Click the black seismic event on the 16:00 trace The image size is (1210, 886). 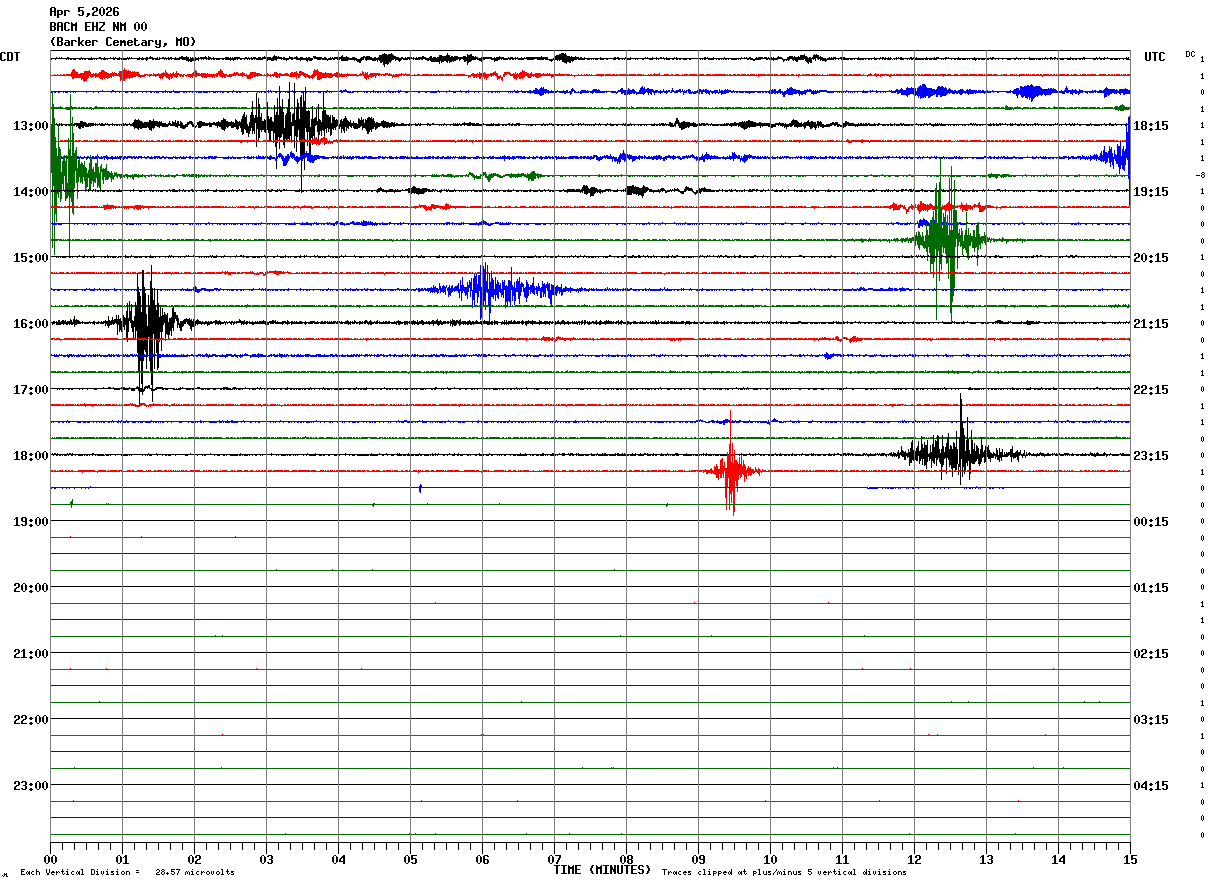[x=146, y=322]
